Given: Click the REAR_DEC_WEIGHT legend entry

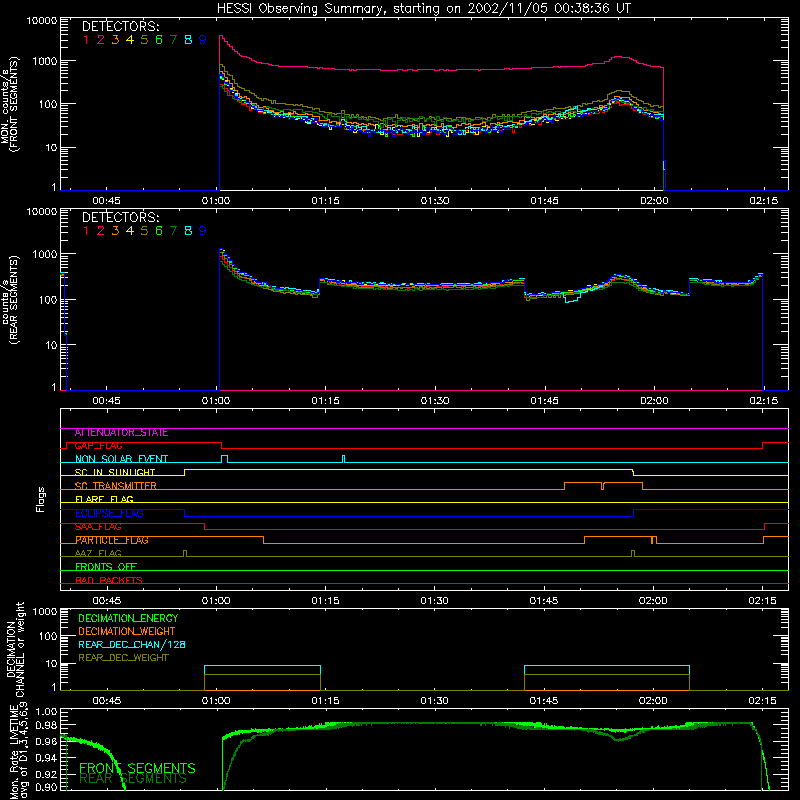Looking at the screenshot, I should click(123, 658).
